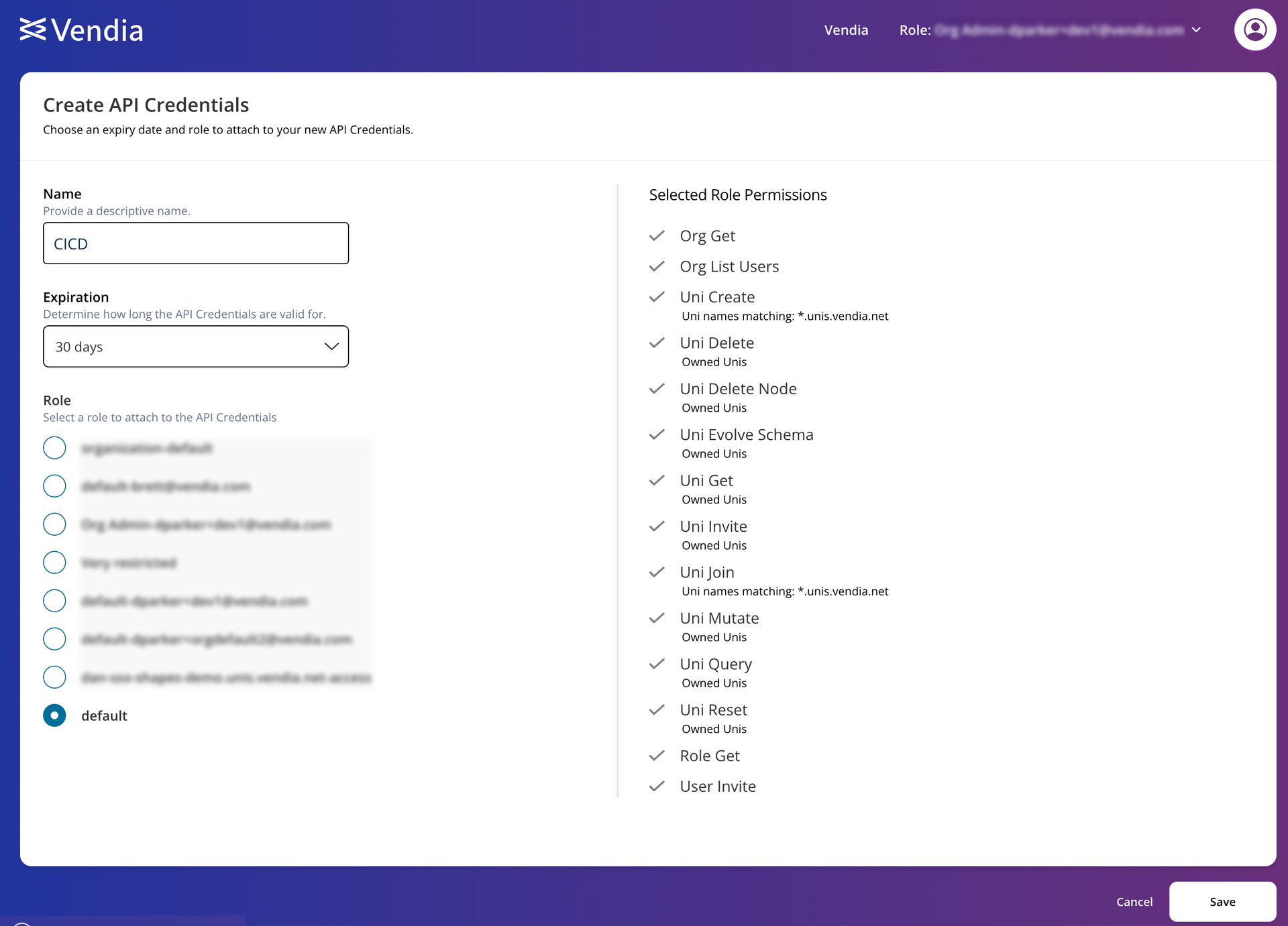1288x926 pixels.
Task: Click the checkmark beside Role Get
Action: (657, 756)
